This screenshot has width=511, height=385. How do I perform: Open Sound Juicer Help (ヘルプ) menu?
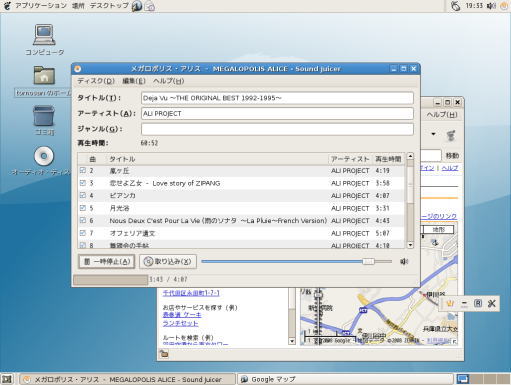(x=168, y=81)
